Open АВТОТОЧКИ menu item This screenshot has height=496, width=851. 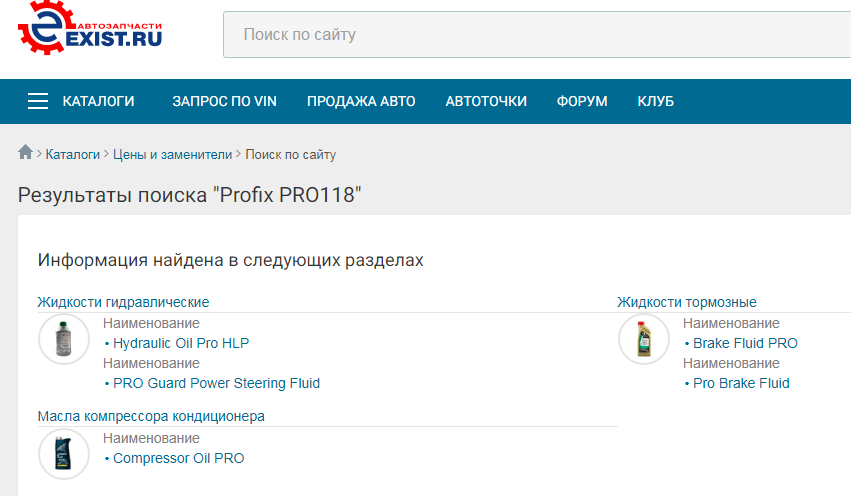pos(486,101)
